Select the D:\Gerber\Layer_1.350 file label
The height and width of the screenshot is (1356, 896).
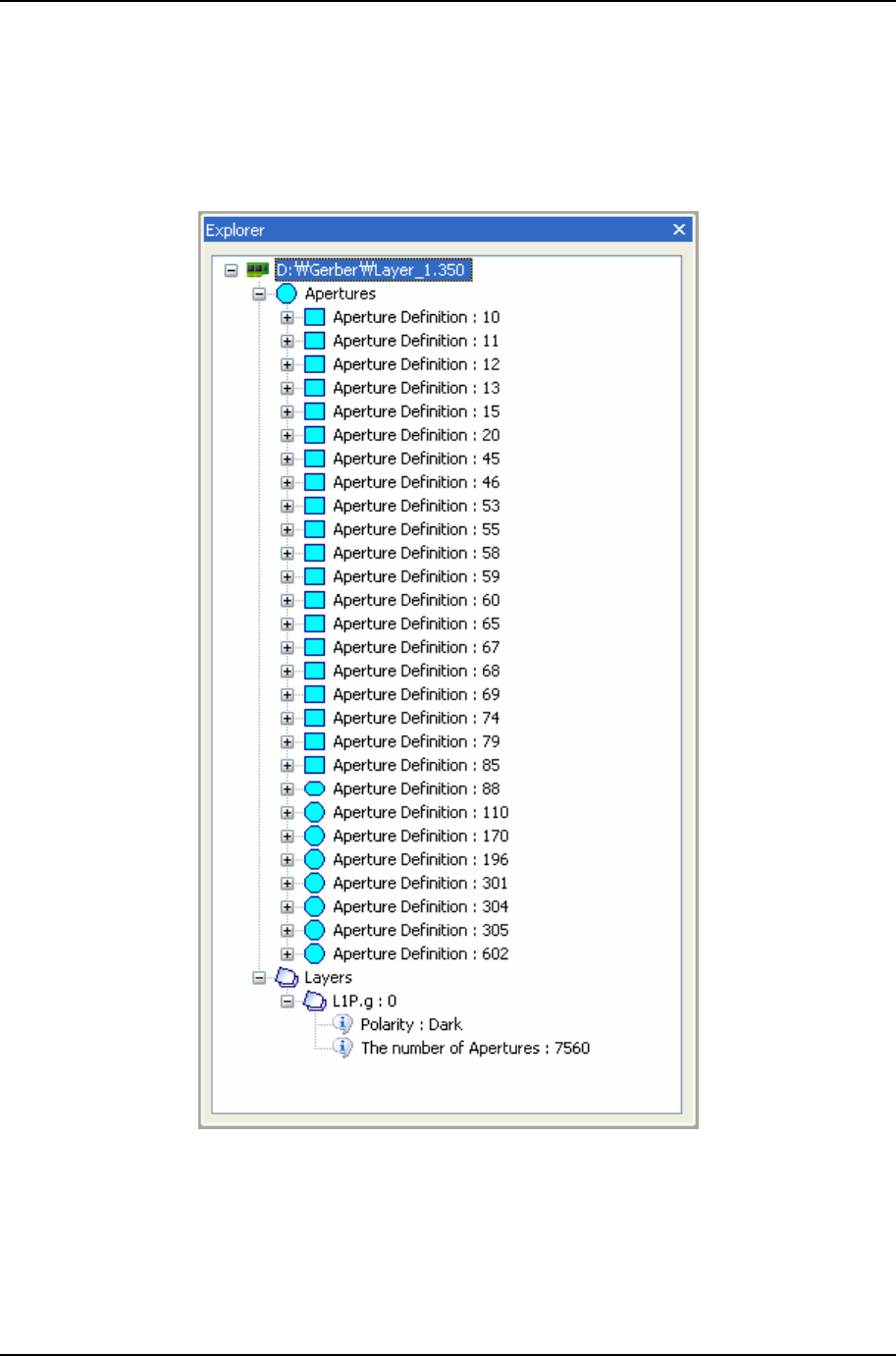click(371, 270)
